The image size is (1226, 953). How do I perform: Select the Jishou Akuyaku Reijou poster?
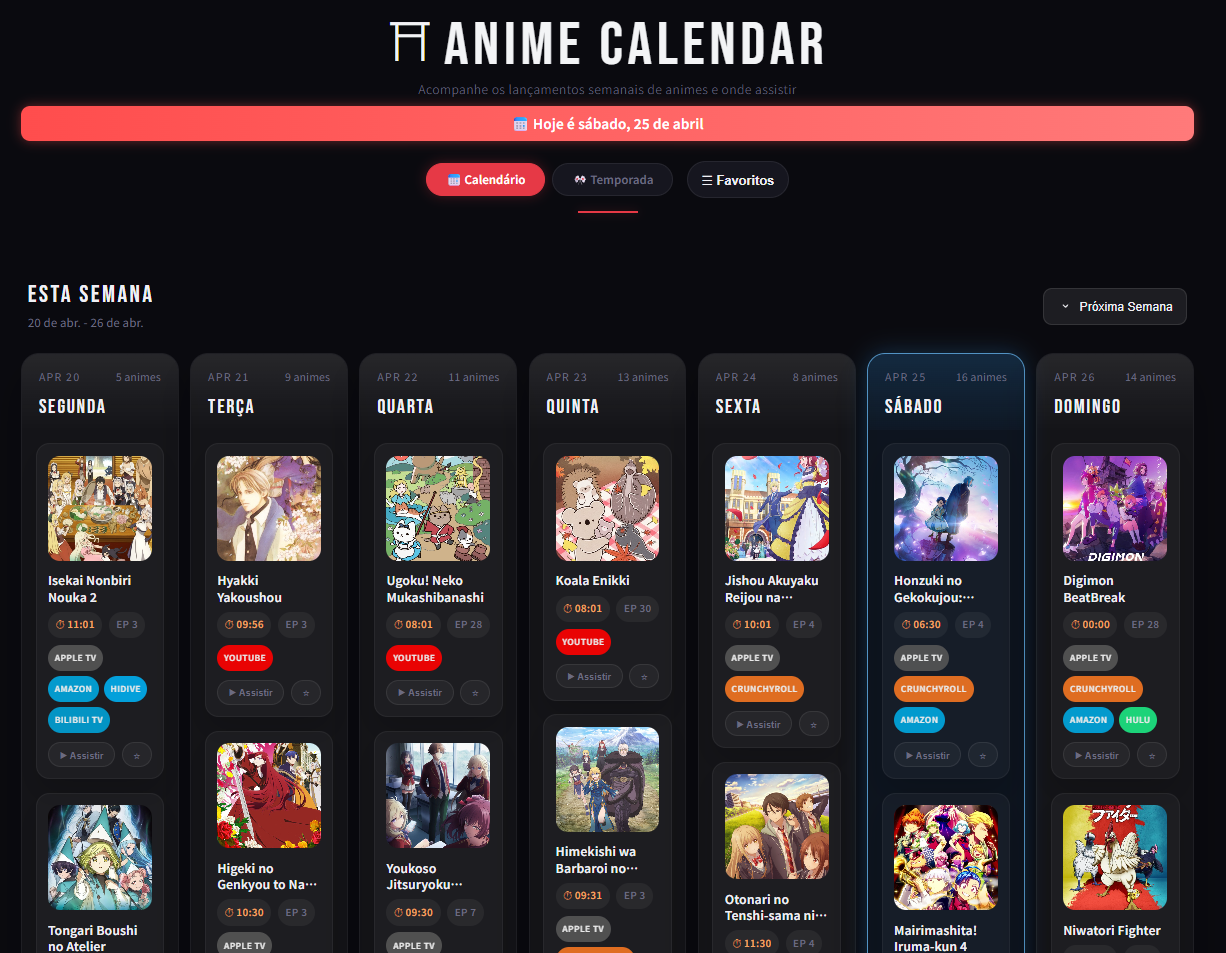(777, 509)
